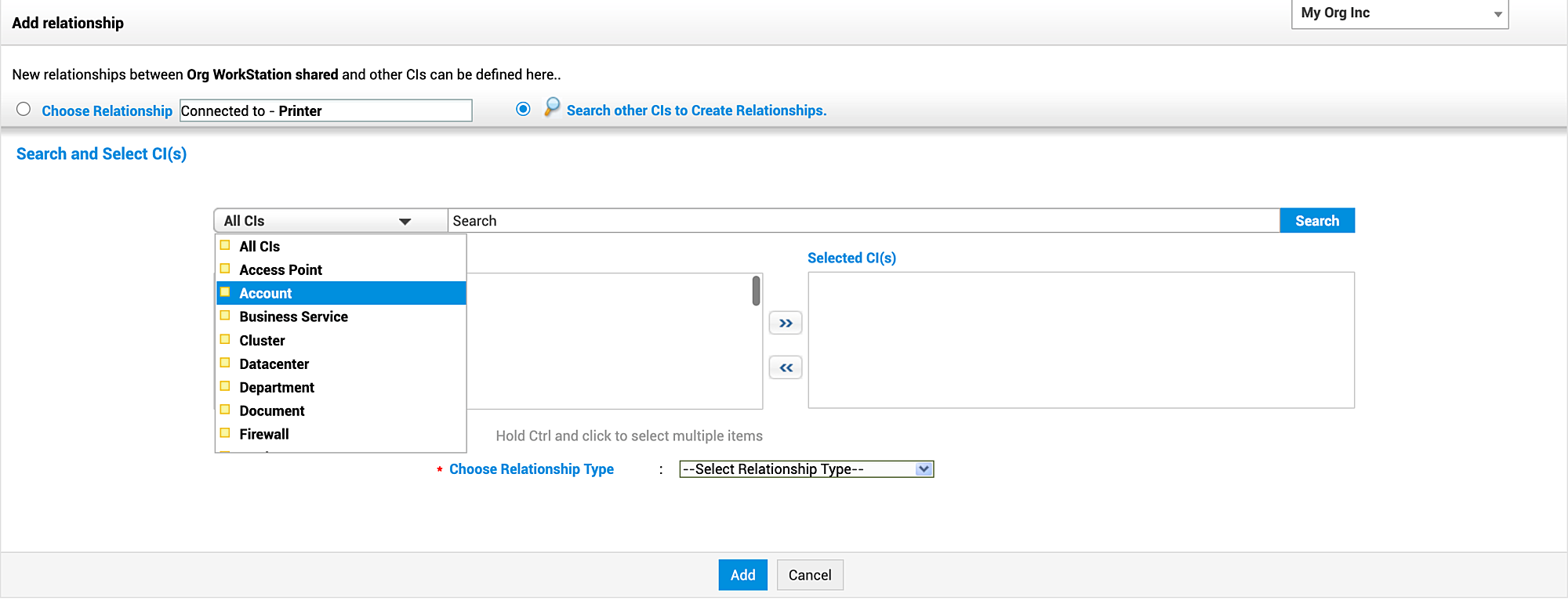Click the move-left double arrow button
The image size is (1568, 604).
point(786,367)
